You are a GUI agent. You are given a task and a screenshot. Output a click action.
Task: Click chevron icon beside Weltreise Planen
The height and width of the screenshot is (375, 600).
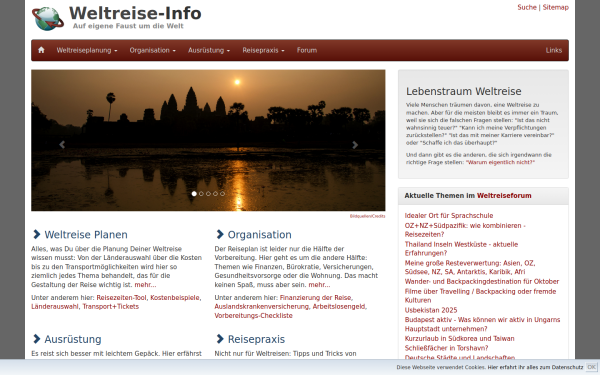pyautogui.click(x=36, y=234)
